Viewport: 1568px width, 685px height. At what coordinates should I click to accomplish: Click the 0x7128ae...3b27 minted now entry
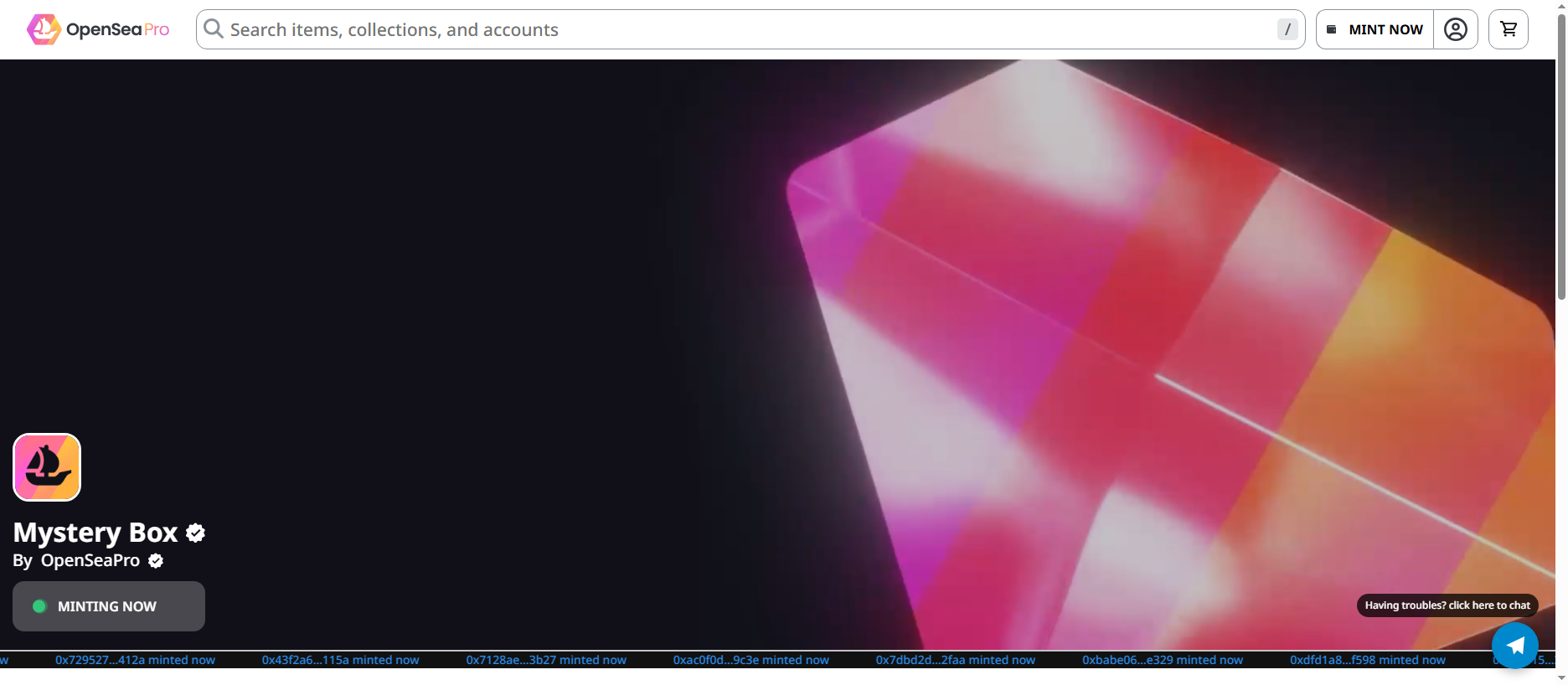(546, 660)
